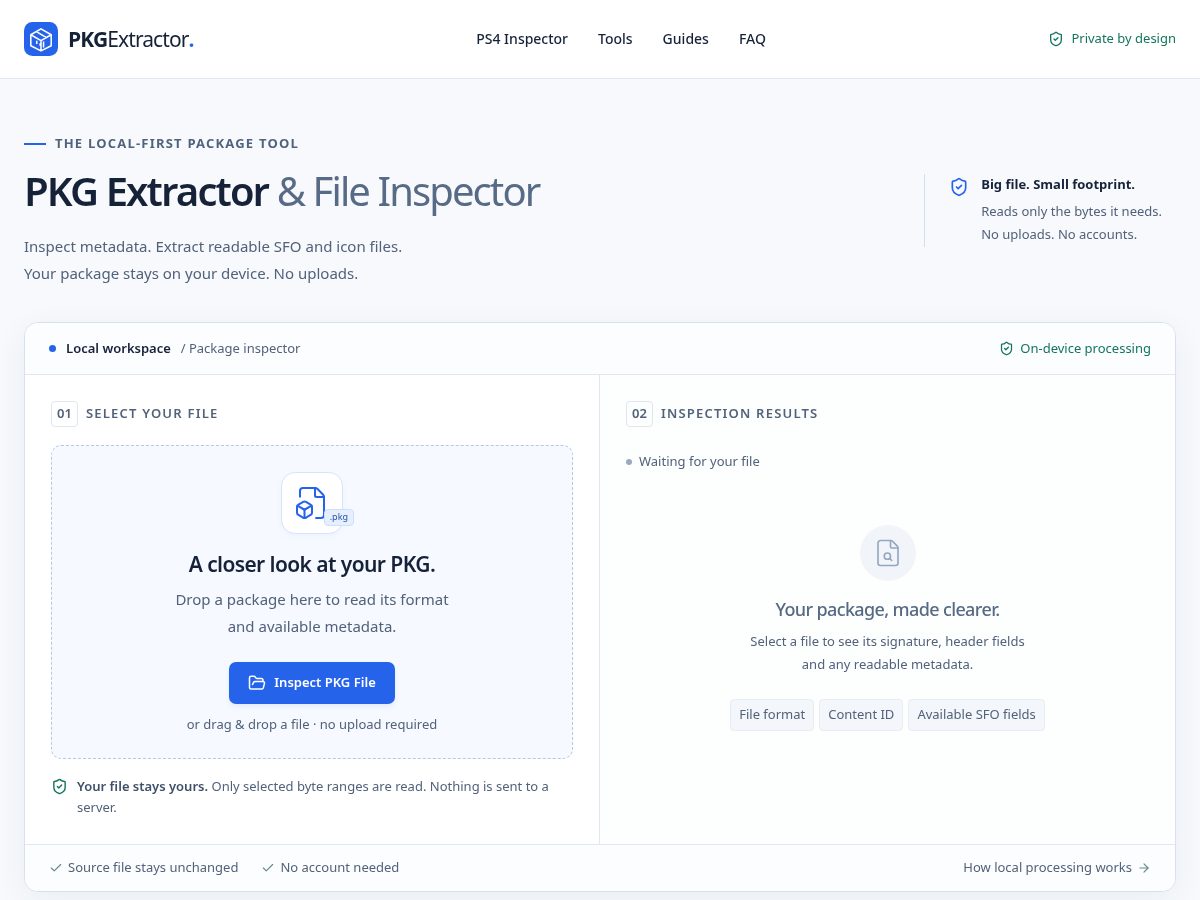The width and height of the screenshot is (1200, 900).
Task: Click the Content ID chip
Action: tap(861, 715)
